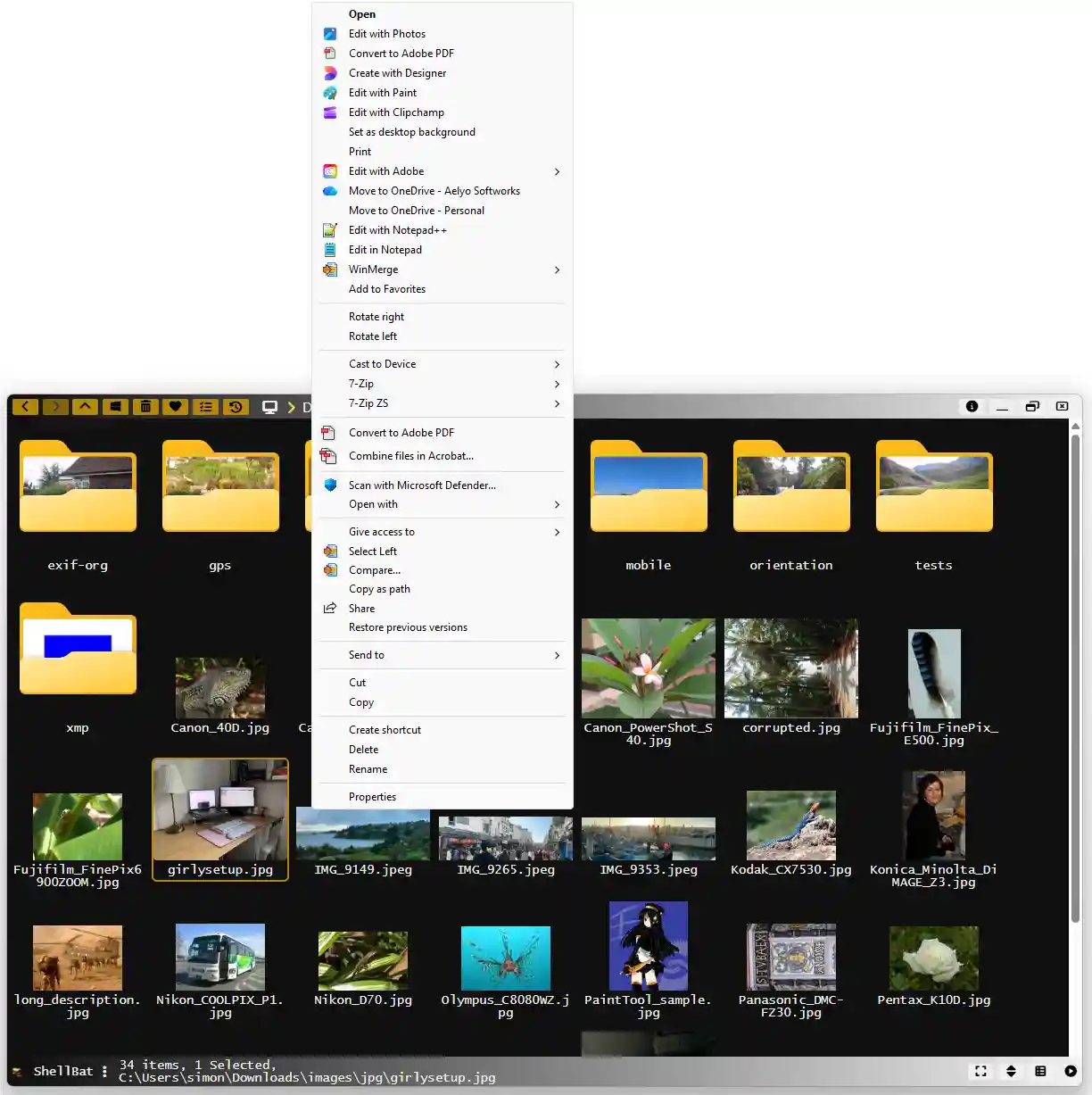Click the trash icon in the toolbar
Viewport: 1092px width, 1095px height.
point(145,406)
